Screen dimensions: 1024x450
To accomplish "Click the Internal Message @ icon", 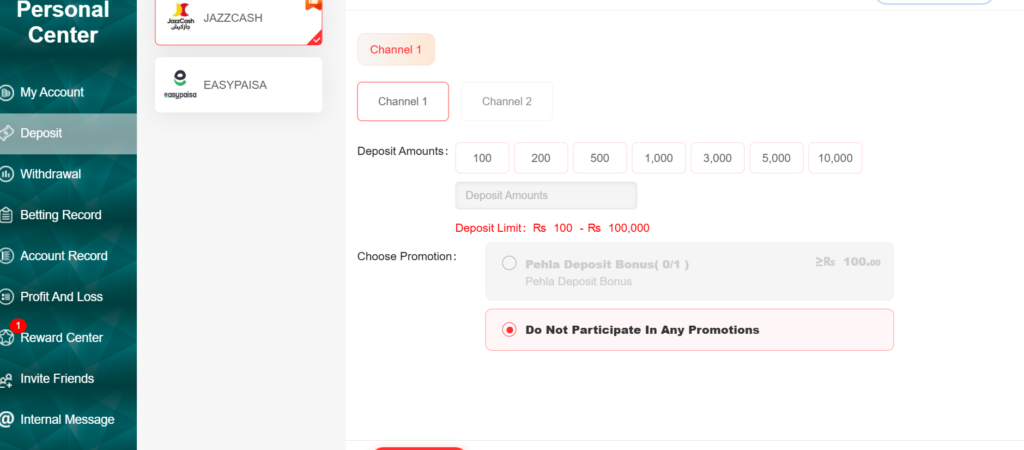I will [7, 420].
